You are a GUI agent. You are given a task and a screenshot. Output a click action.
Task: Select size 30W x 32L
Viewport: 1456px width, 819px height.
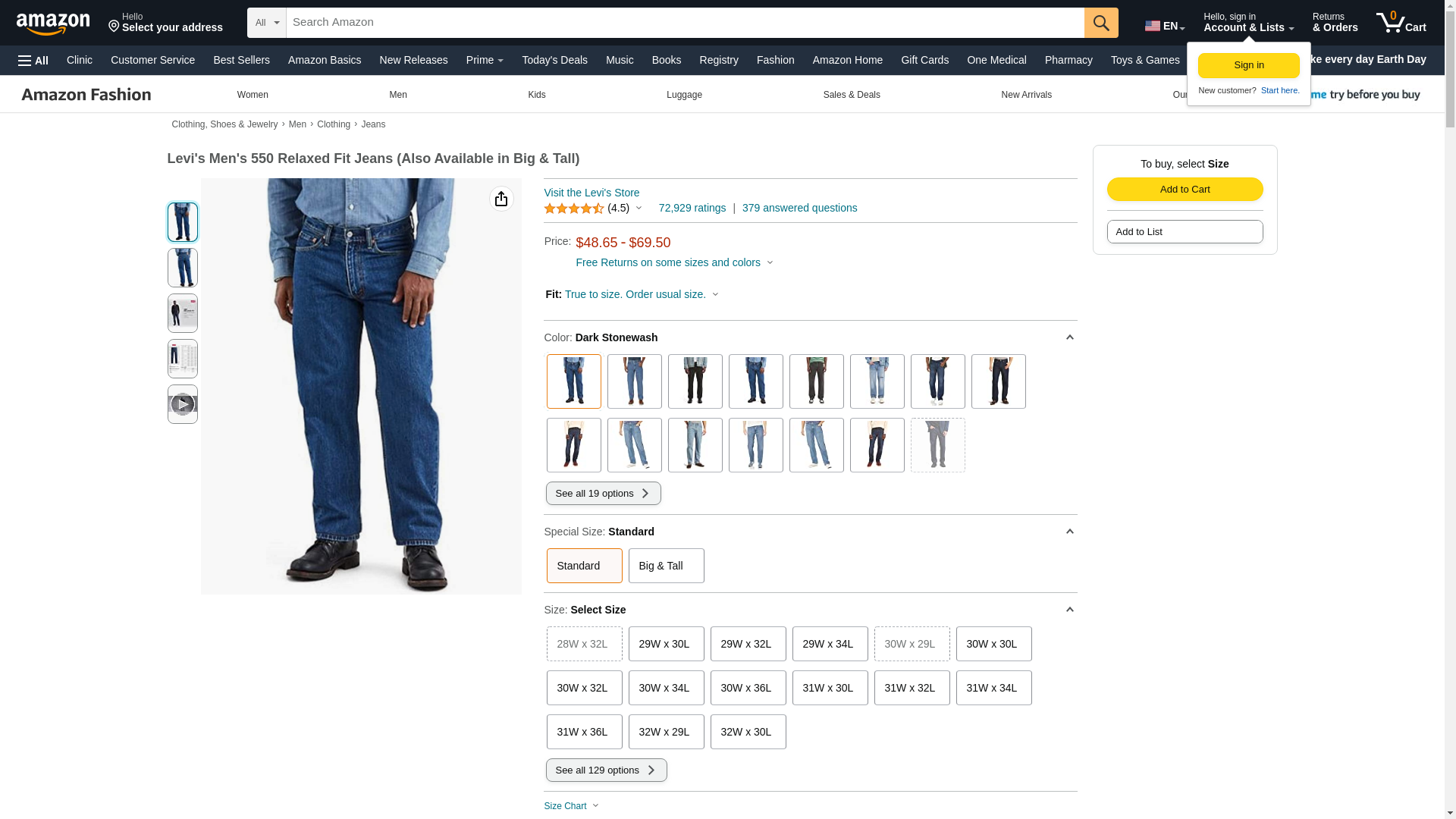pyautogui.click(x=583, y=688)
